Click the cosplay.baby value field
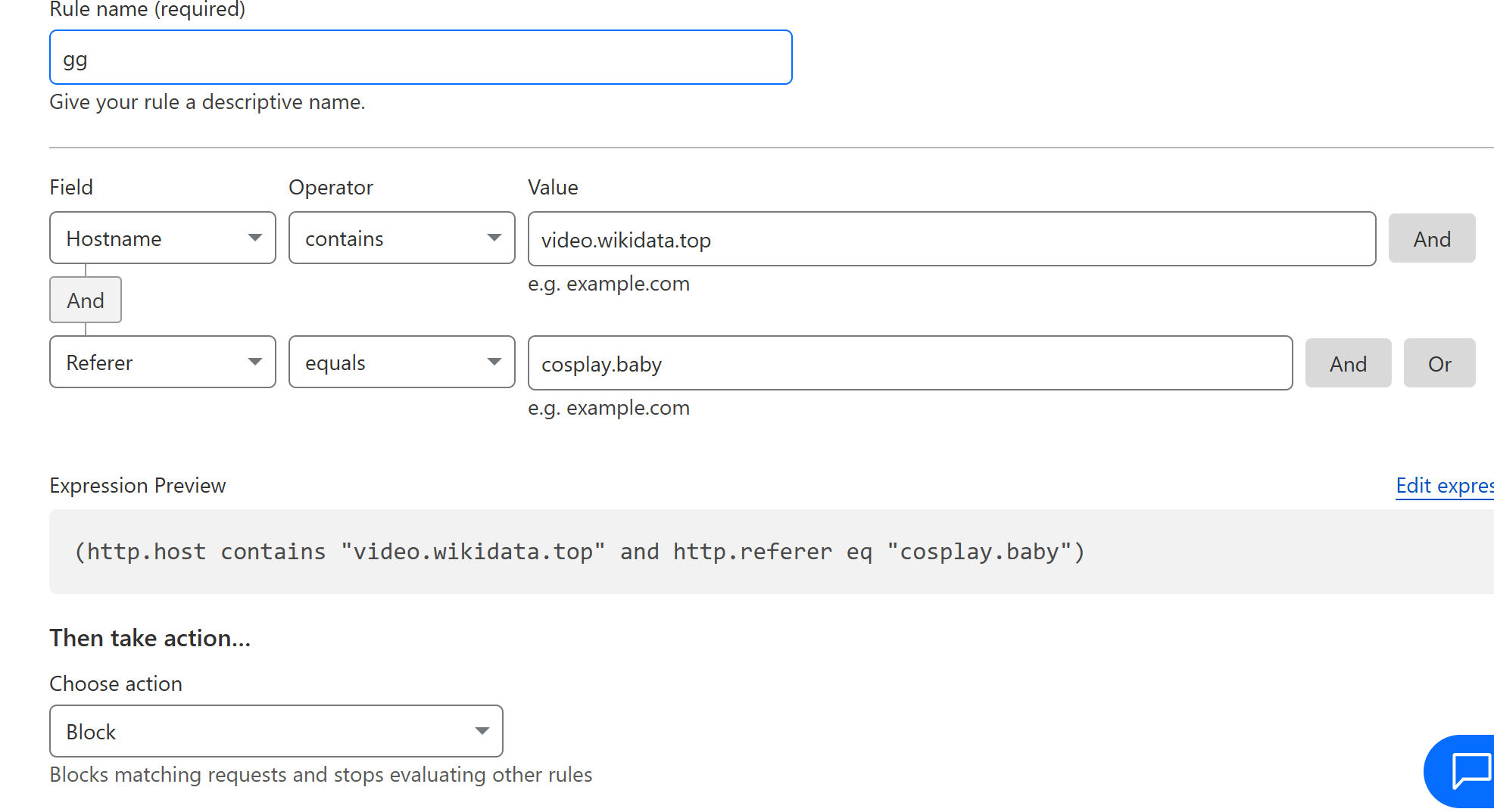 tap(909, 364)
